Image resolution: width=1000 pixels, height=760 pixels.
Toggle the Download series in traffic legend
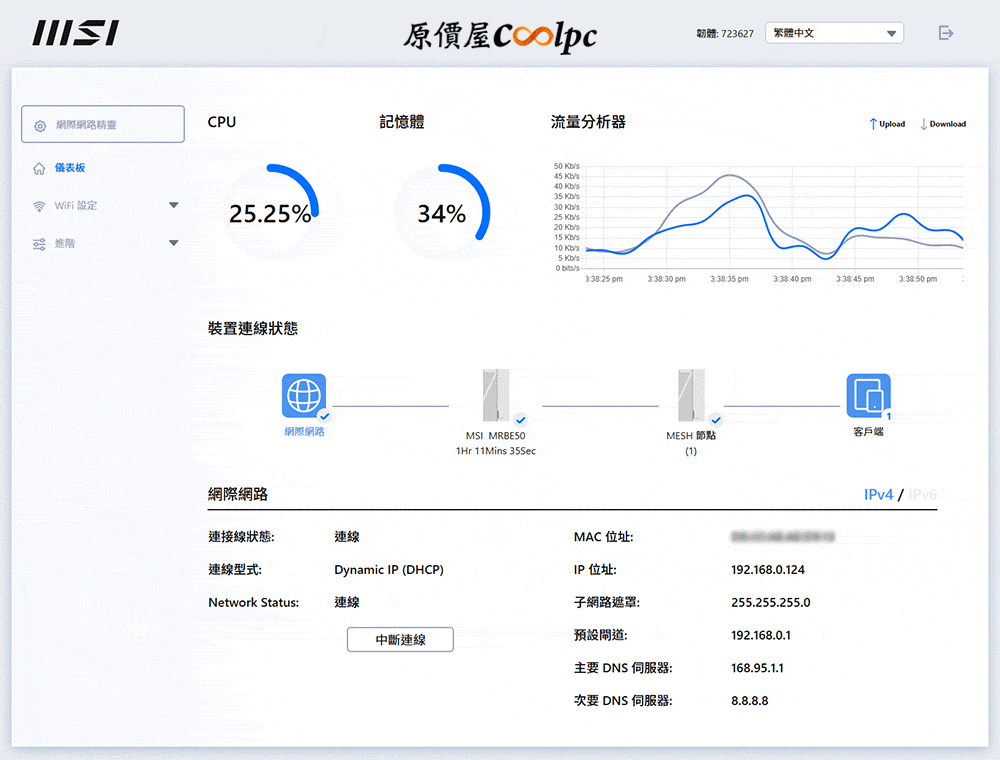942,124
